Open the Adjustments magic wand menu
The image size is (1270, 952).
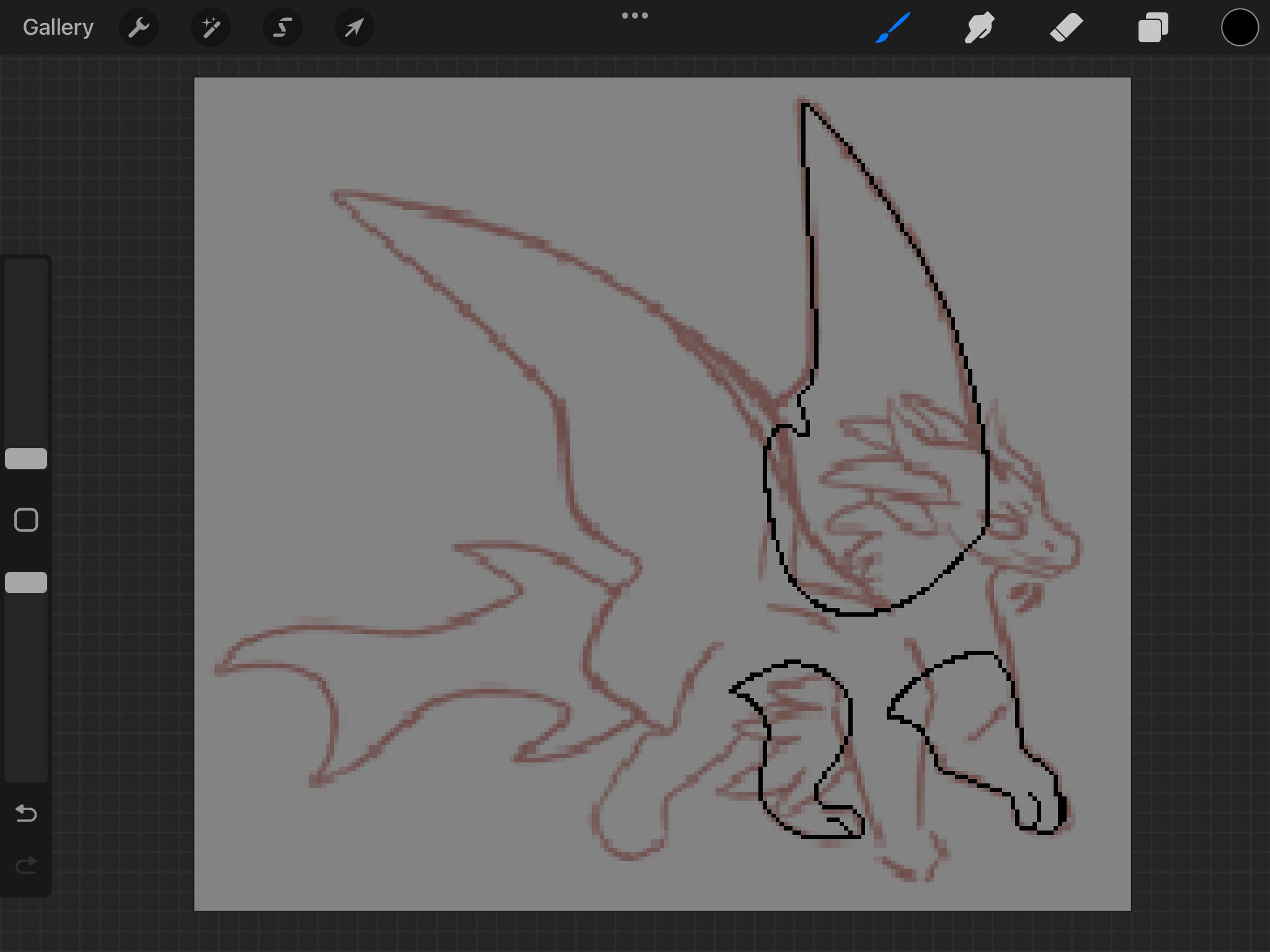(211, 27)
